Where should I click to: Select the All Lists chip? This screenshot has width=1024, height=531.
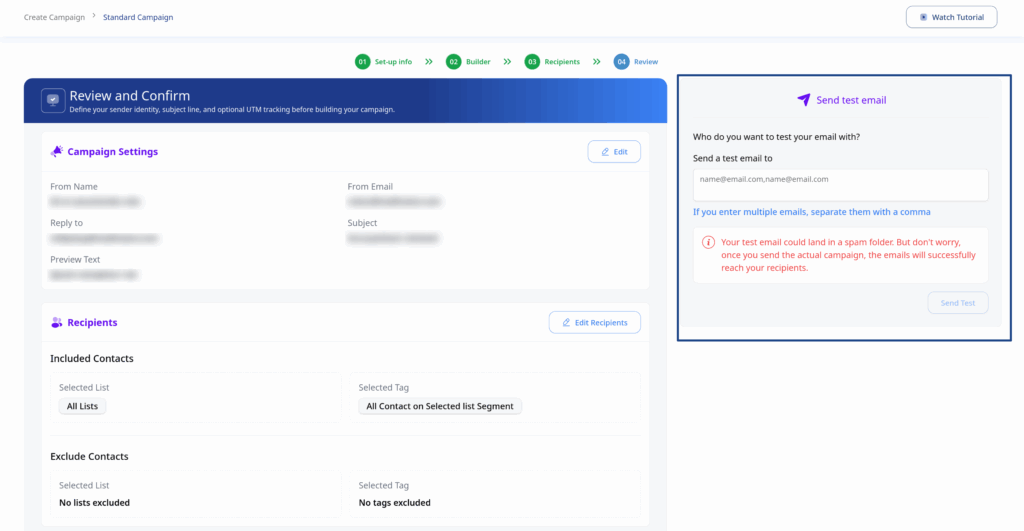(x=82, y=406)
